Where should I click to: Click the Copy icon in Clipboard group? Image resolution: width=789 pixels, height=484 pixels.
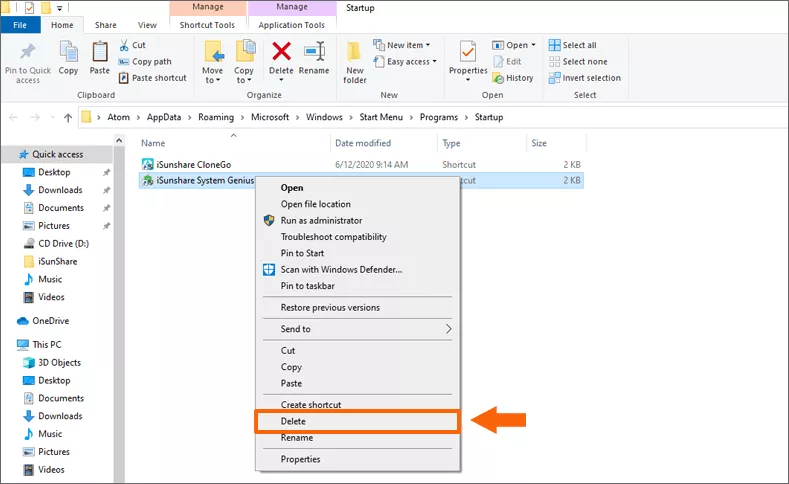tap(68, 52)
